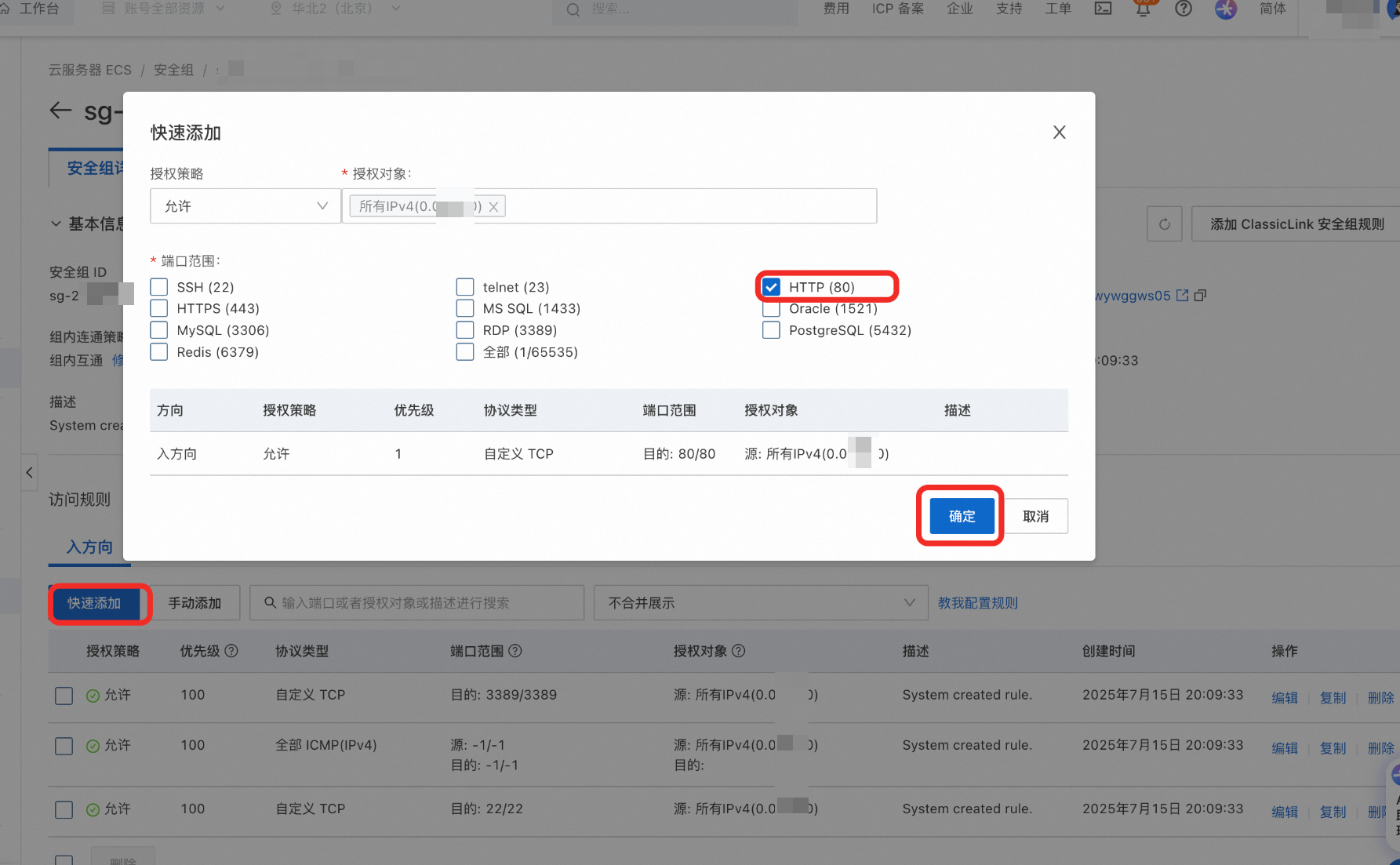
Task: Go to 云服务器 ECS breadcrumb
Action: (x=90, y=70)
